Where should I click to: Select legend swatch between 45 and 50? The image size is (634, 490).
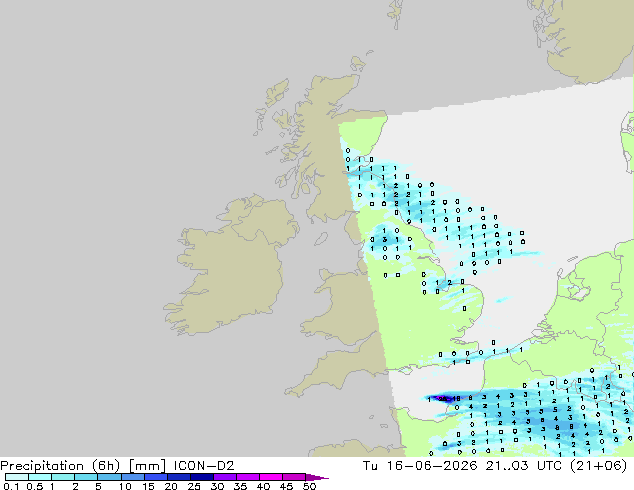pos(294,477)
